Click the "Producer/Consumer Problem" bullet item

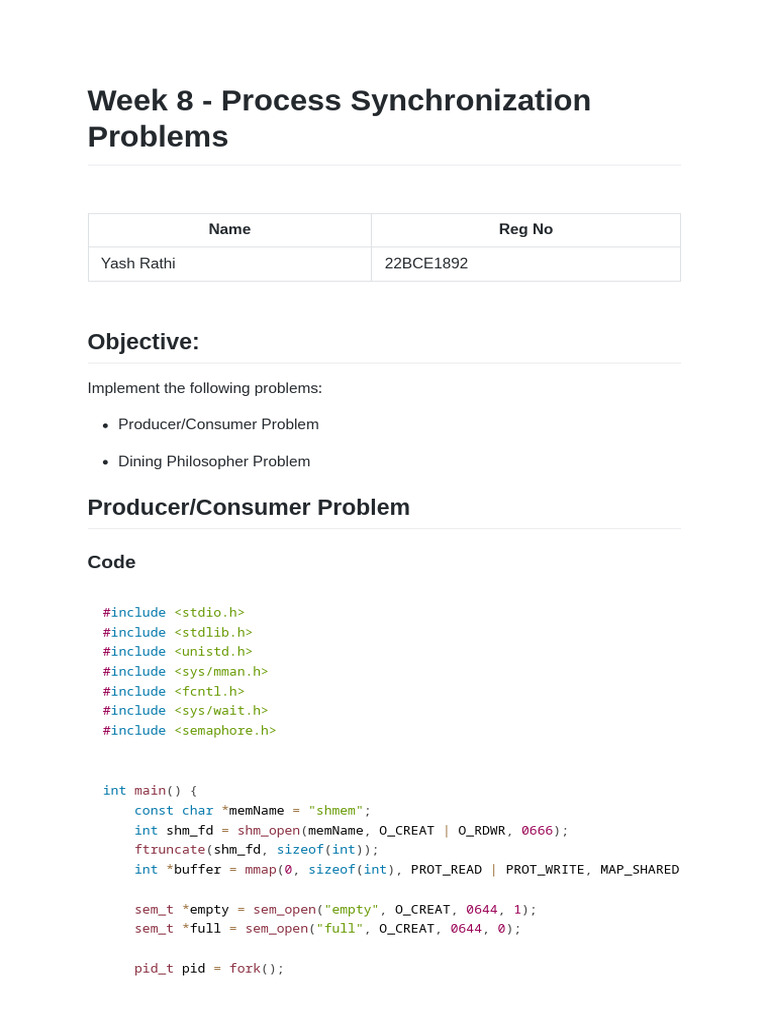[218, 424]
